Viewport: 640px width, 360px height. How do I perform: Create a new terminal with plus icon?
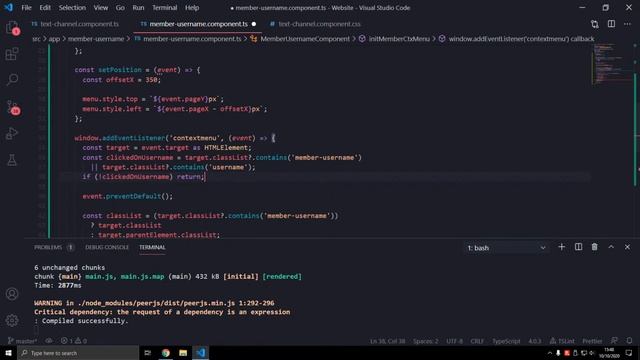click(x=562, y=247)
